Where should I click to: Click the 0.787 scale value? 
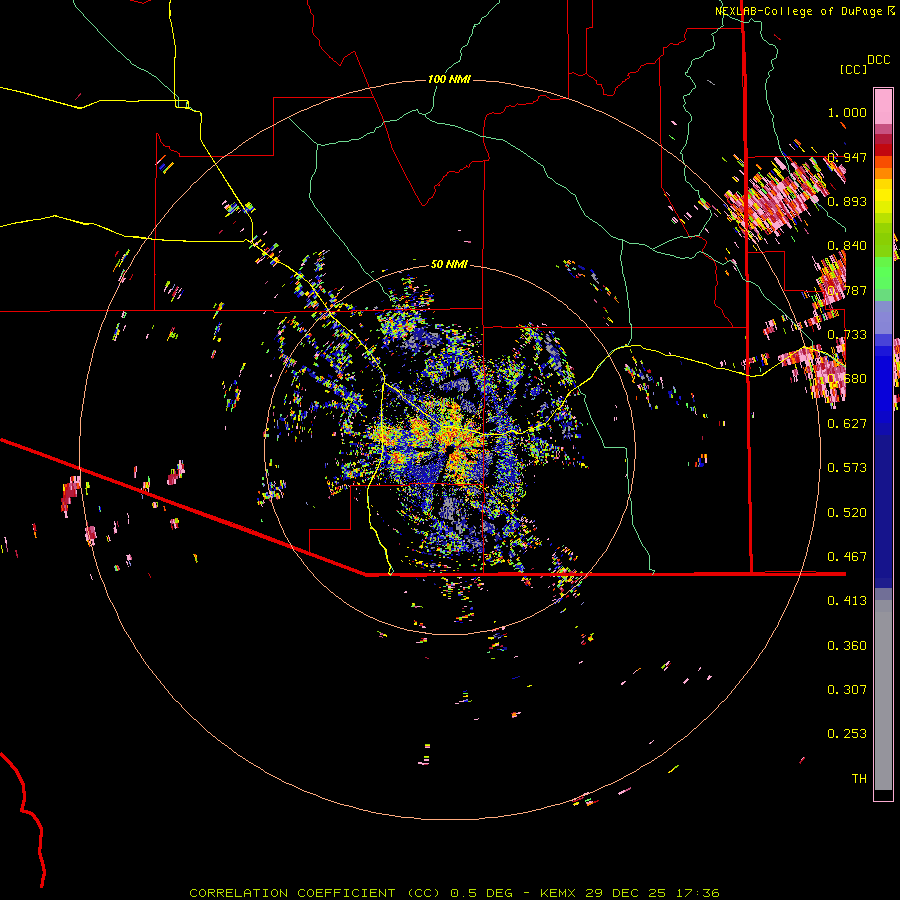click(847, 290)
